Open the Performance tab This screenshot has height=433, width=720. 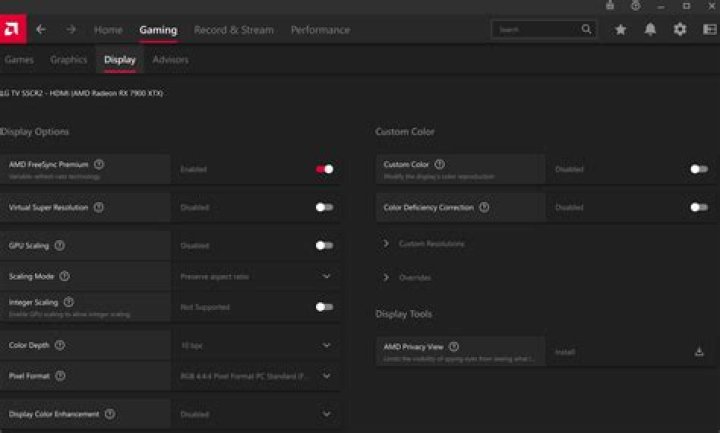321,30
